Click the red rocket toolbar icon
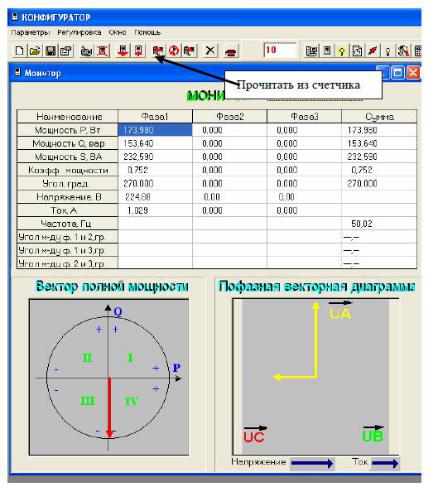Viewport: 431px width, 493px height. (x=373, y=51)
